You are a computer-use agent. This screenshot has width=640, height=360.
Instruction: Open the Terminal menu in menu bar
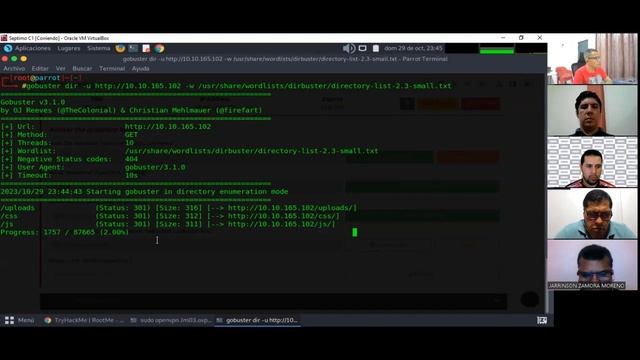112,69
